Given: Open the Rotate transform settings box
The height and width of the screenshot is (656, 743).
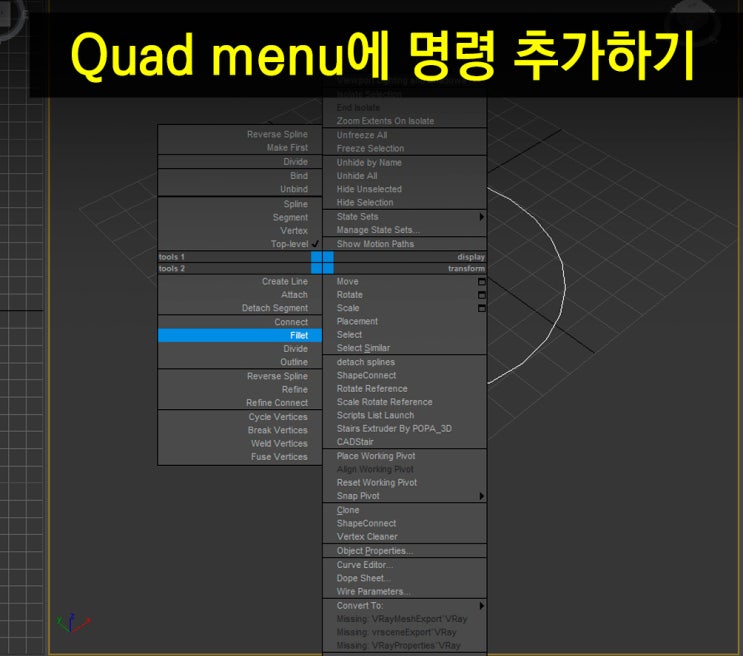Looking at the screenshot, I should click(x=481, y=295).
